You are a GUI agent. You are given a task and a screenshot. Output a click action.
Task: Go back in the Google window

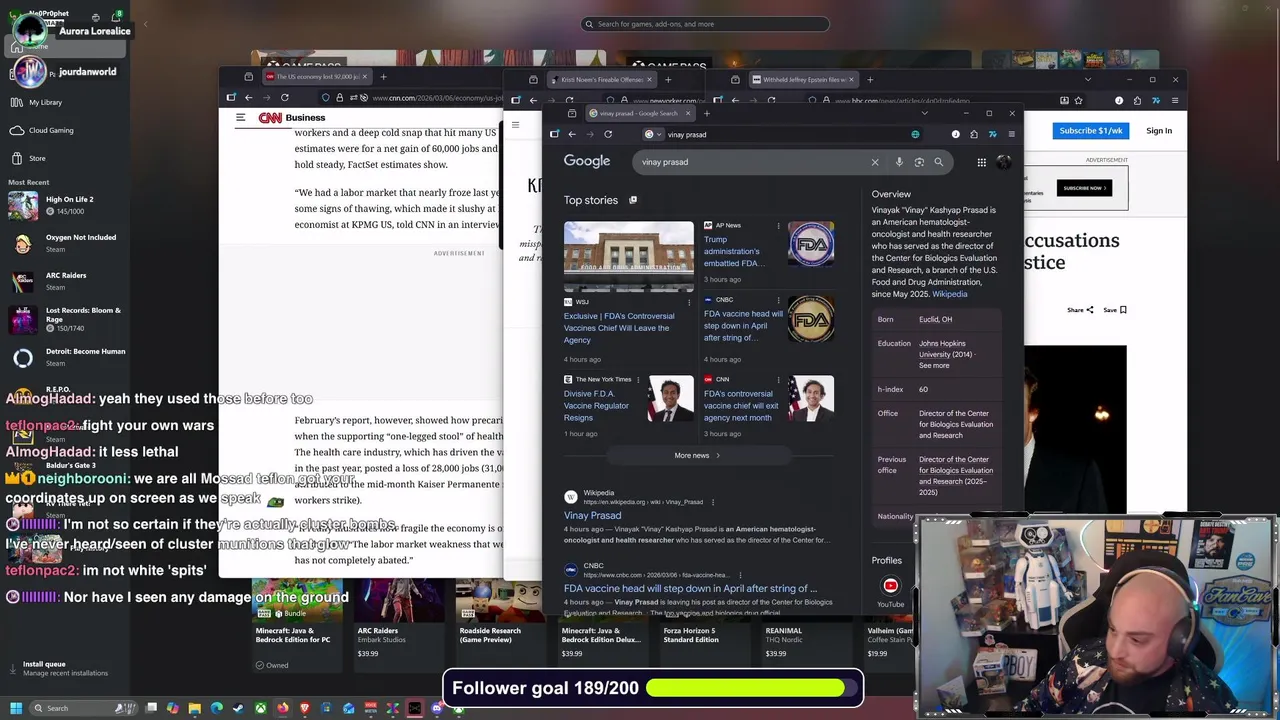click(x=572, y=134)
